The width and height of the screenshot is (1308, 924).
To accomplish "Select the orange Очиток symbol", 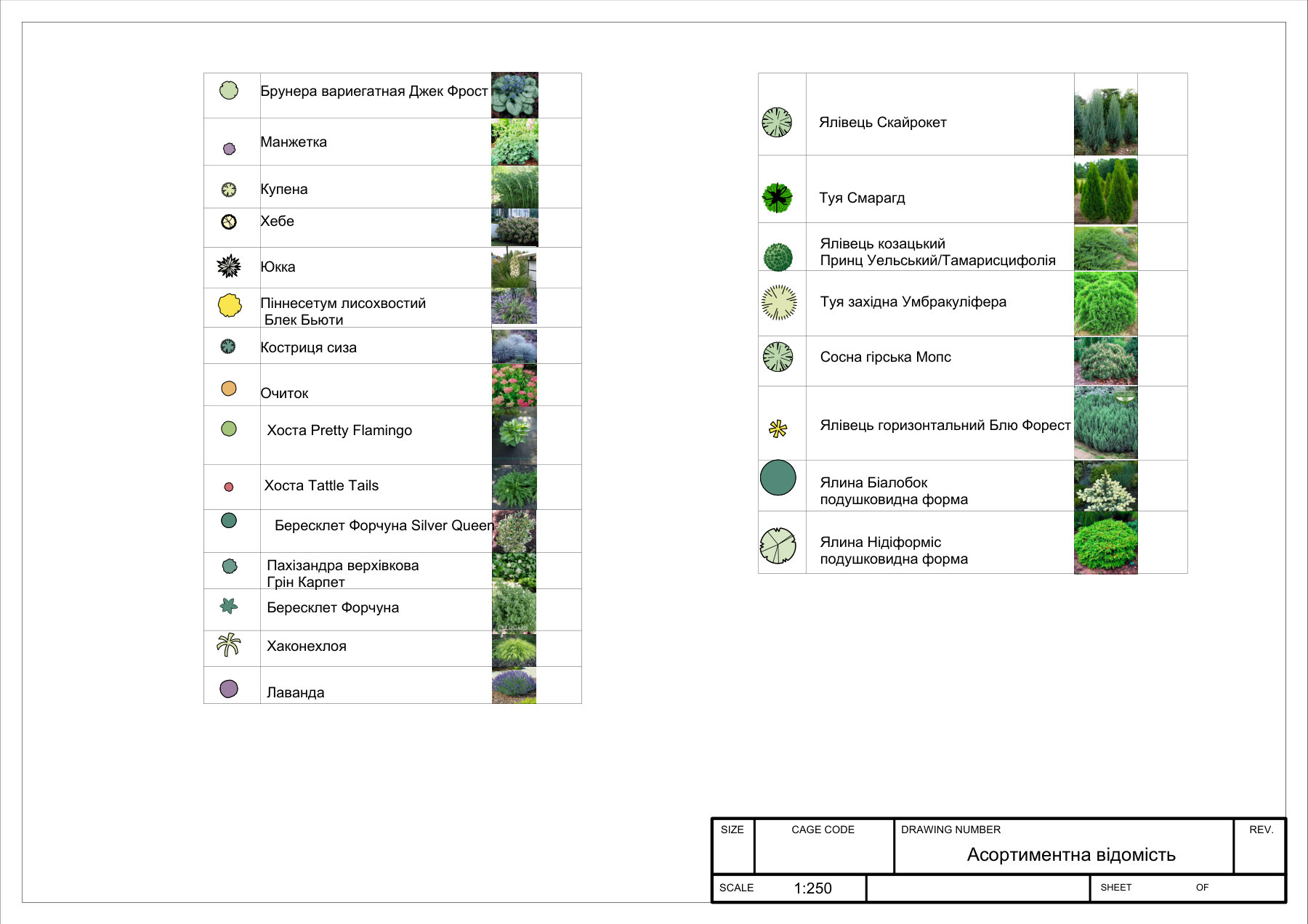I will tap(229, 389).
